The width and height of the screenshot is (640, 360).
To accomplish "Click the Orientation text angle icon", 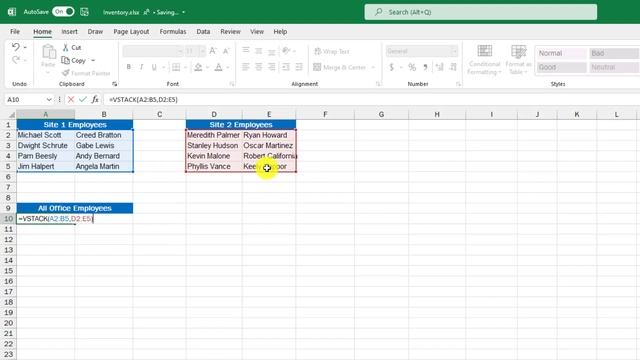I will (x=286, y=51).
